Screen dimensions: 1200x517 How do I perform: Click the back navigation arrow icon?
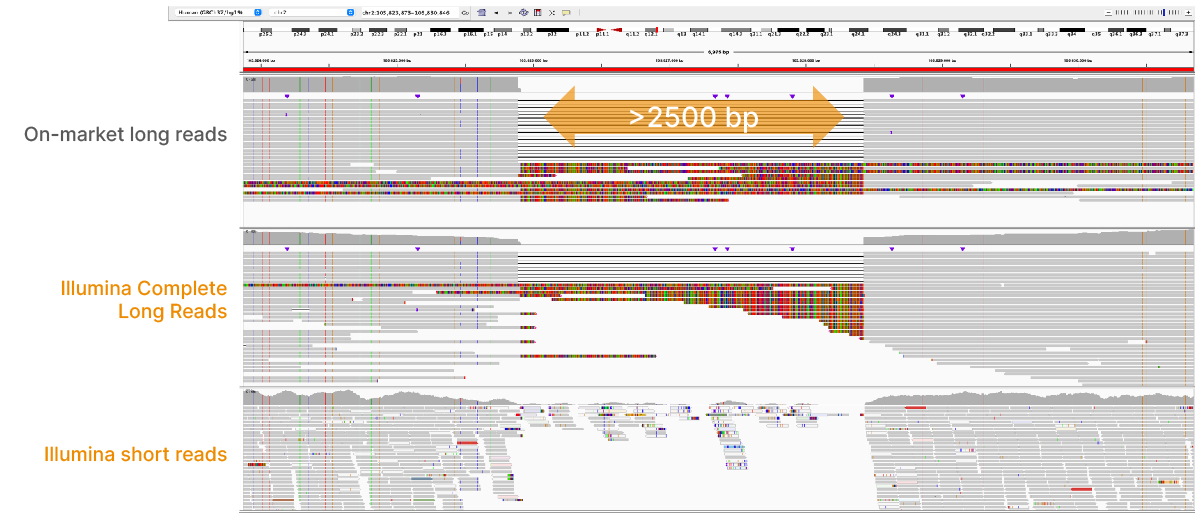[496, 13]
